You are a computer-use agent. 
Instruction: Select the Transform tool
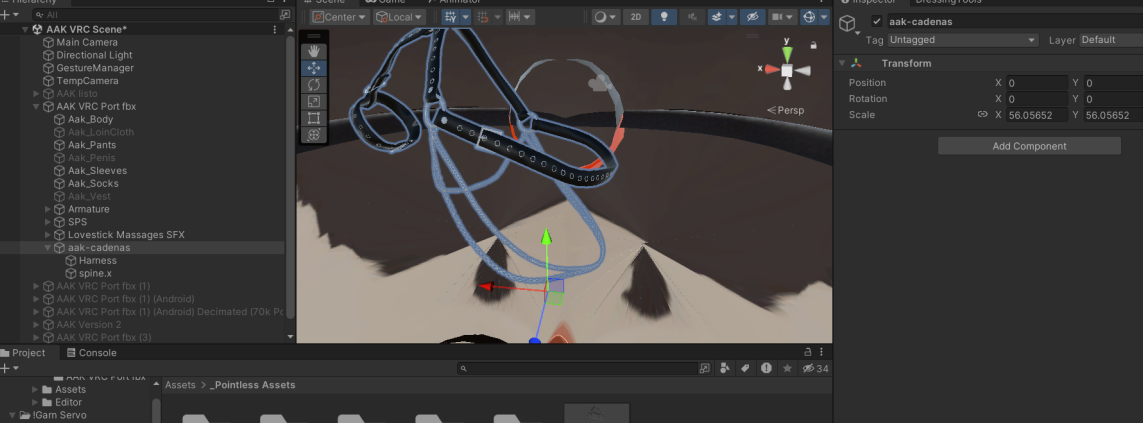tap(314, 135)
